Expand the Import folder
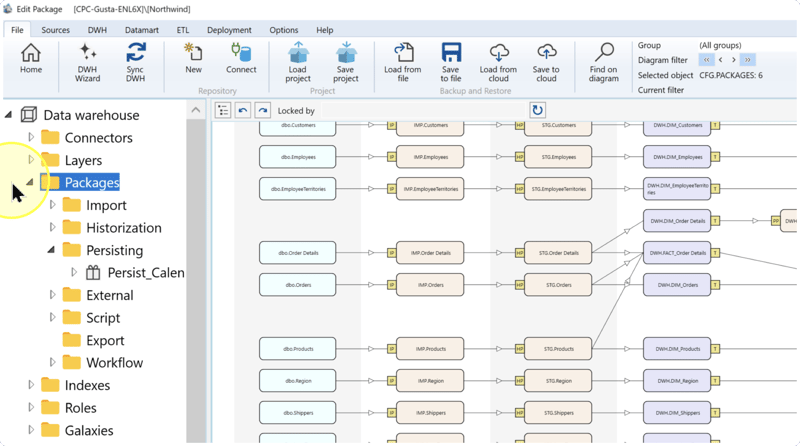800x446 pixels. 52,205
